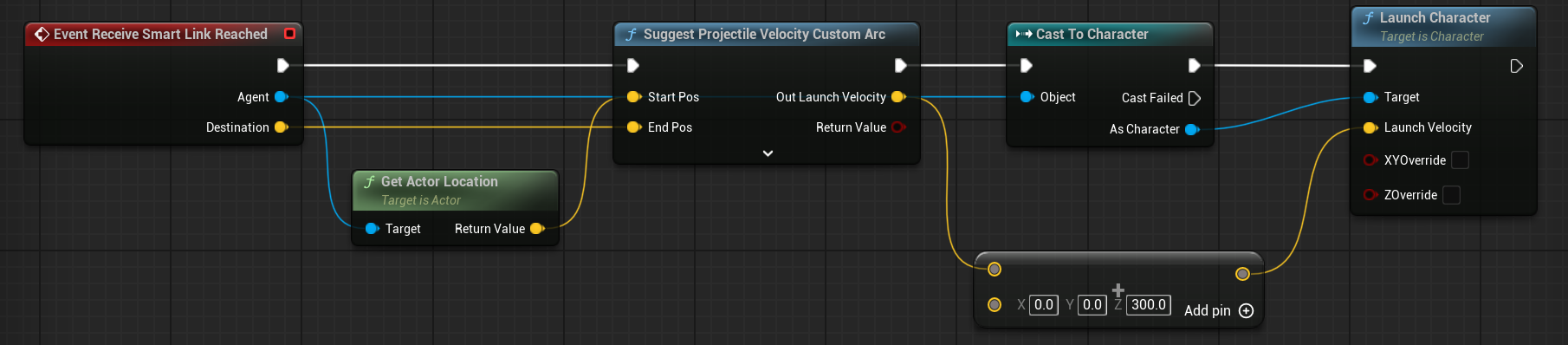Click the red delegate pin on event node
The image size is (1568, 345).
click(x=290, y=34)
